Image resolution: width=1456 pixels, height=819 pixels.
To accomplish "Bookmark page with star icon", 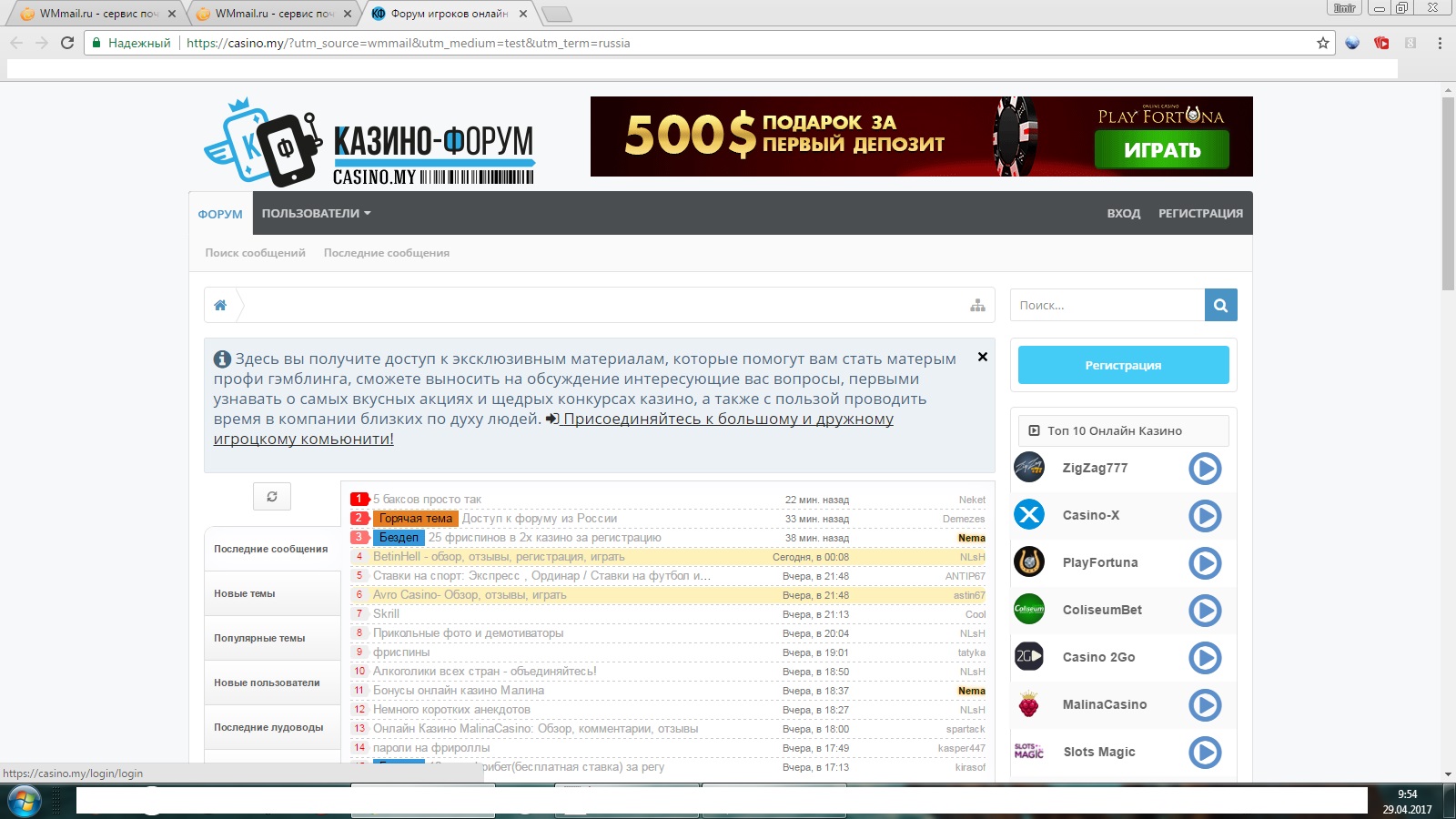I will coord(1323,43).
